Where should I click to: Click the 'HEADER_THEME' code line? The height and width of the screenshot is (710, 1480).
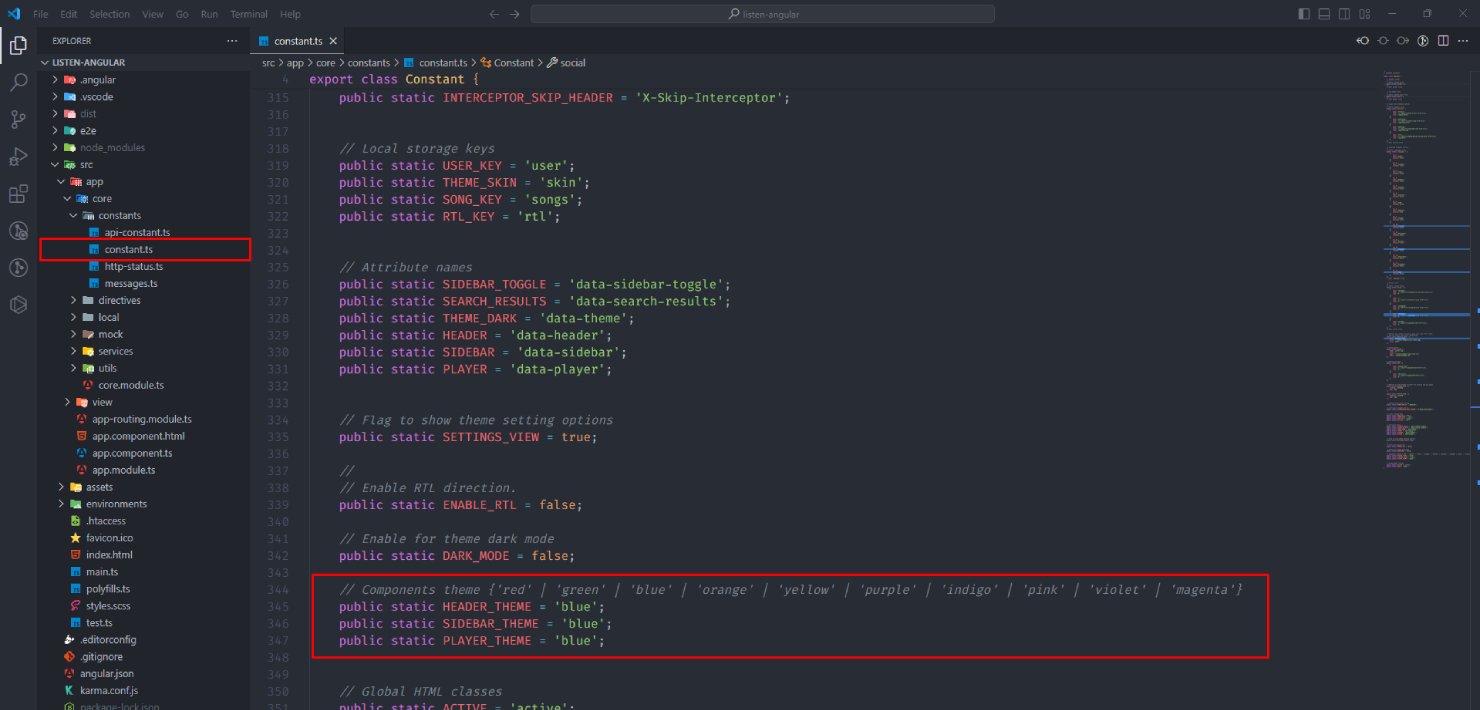tap(472, 606)
